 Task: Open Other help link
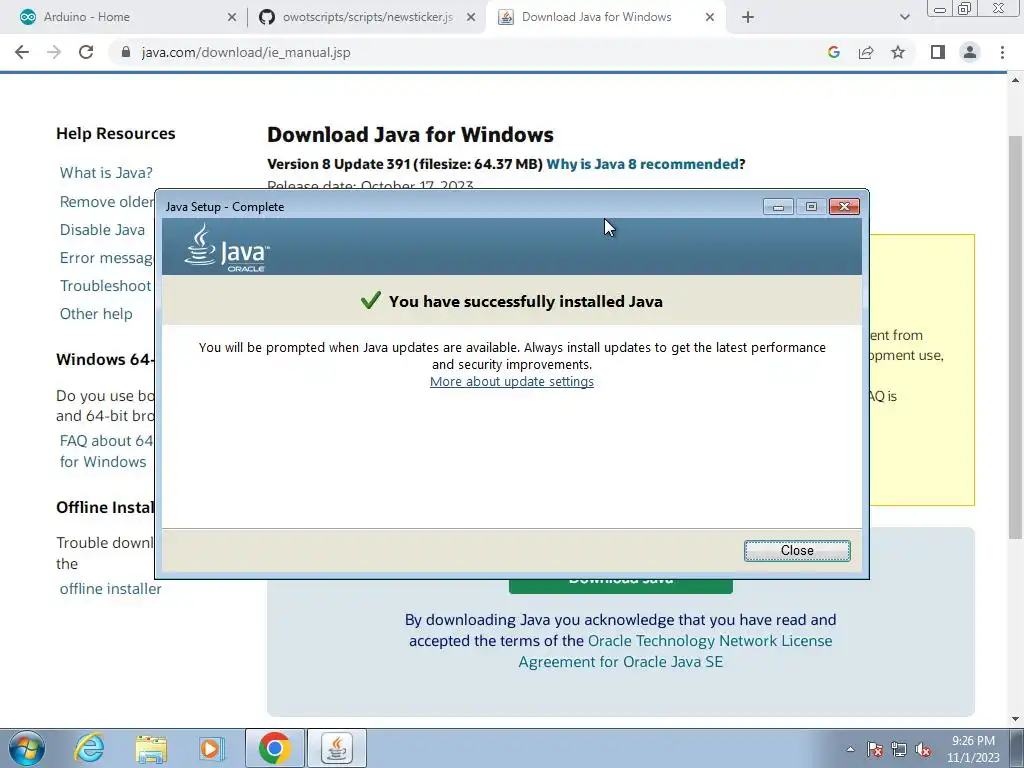[96, 314]
